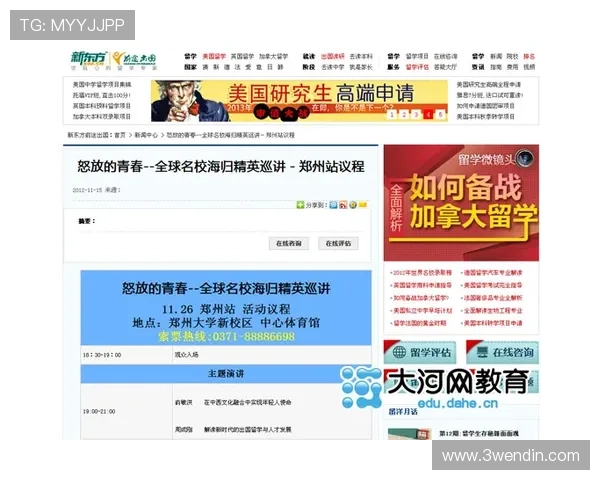Click the computer icon on 在线咨询
This screenshot has height=480, width=600.
[482, 352]
